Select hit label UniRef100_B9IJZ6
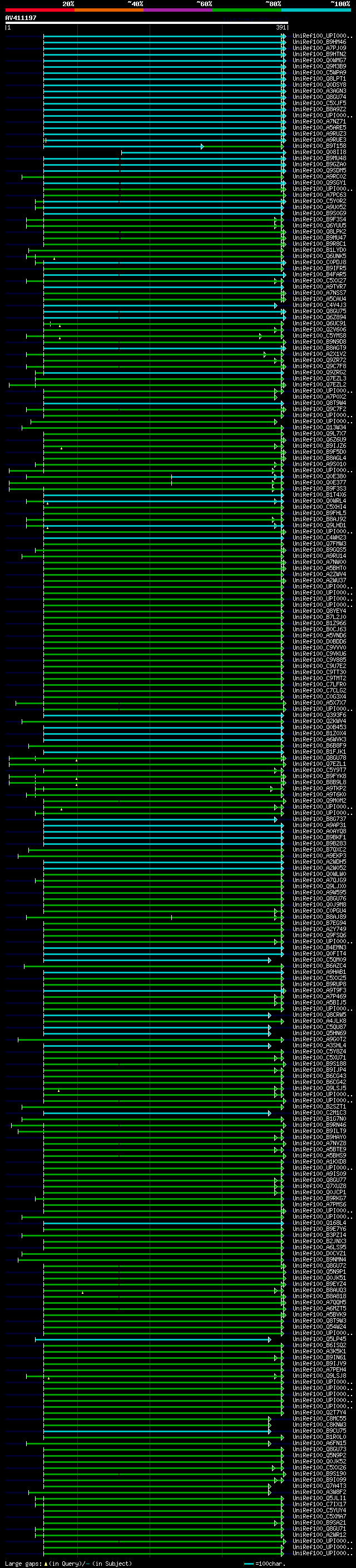 pyautogui.click(x=319, y=446)
